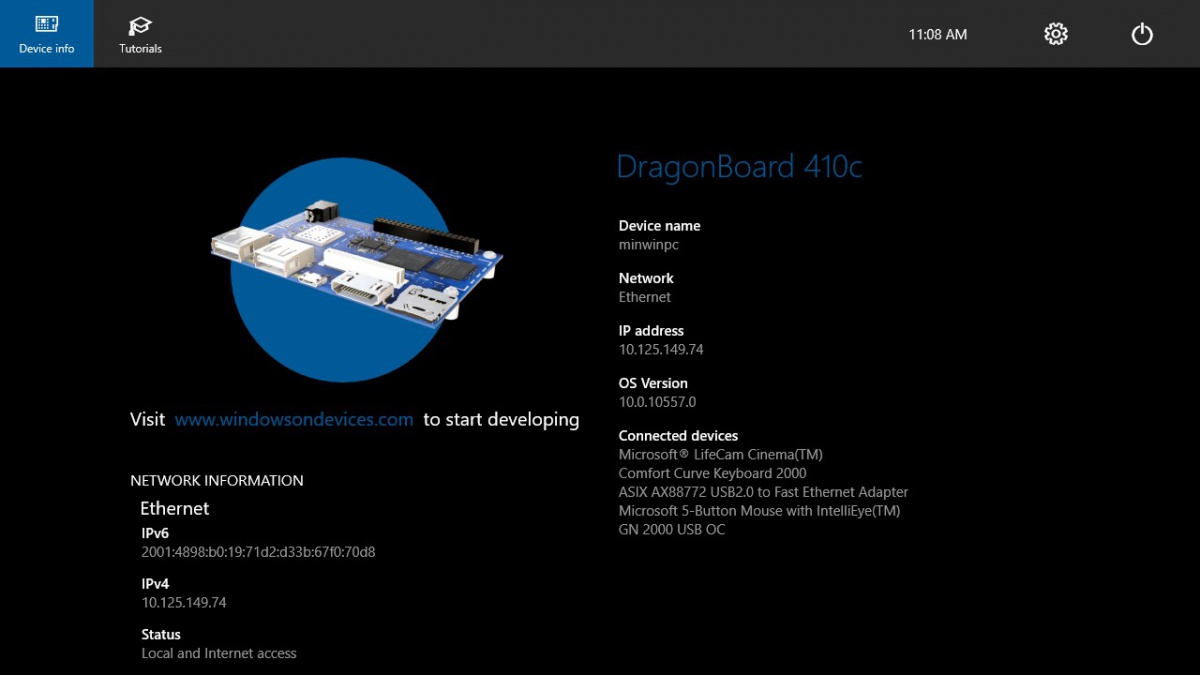The image size is (1200, 675).
Task: Click the IP address 10.125.149.74
Action: click(661, 349)
